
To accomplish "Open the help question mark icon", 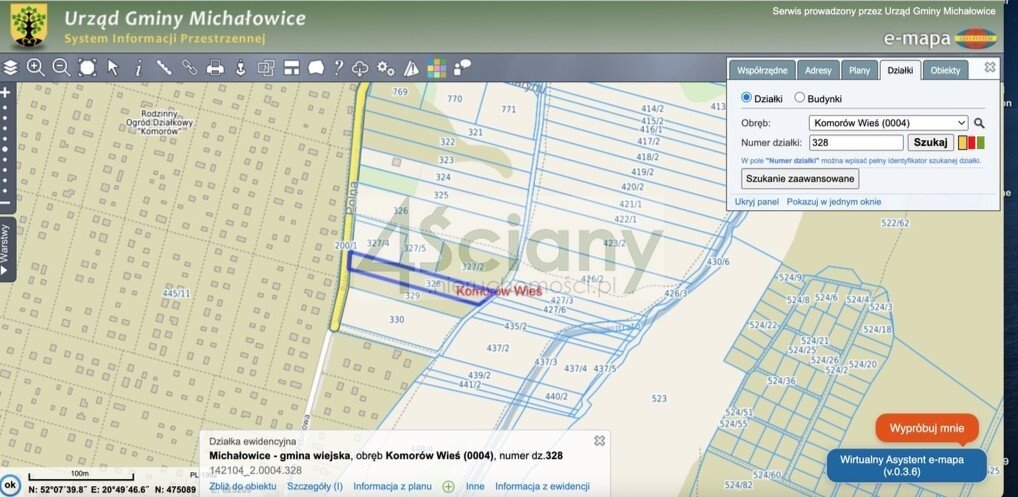I will (339, 68).
